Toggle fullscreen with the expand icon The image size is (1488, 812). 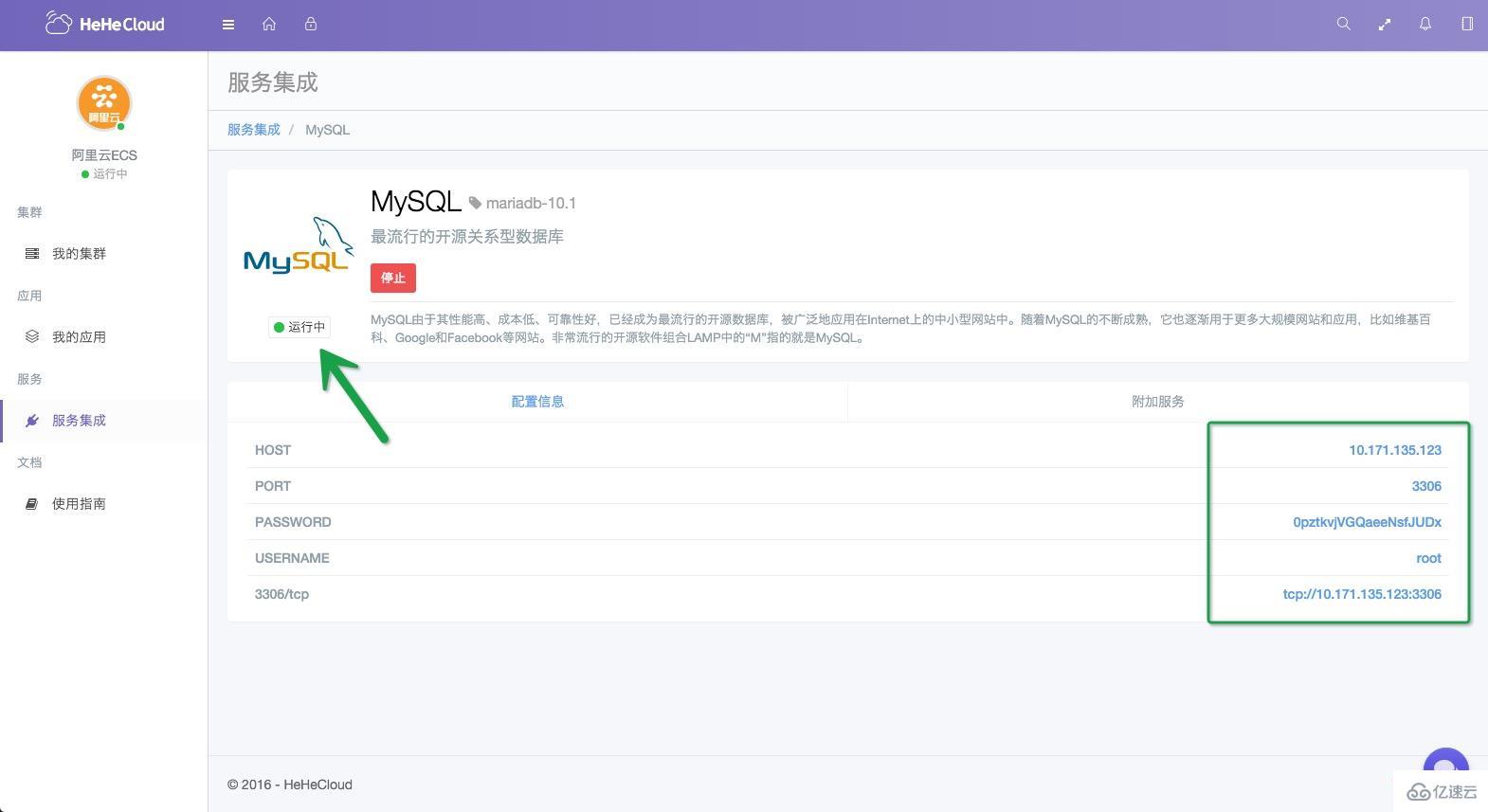pyautogui.click(x=1385, y=25)
